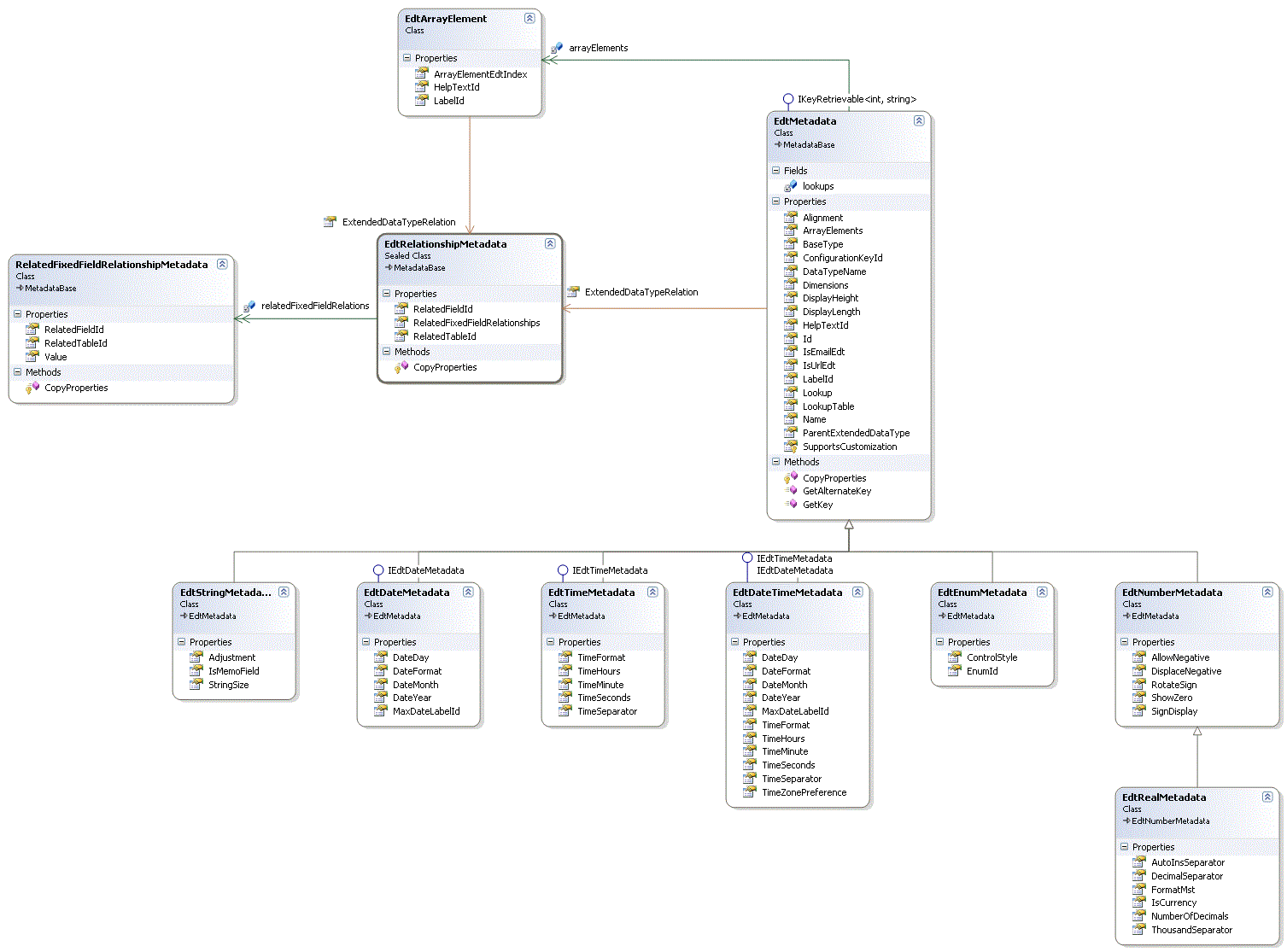Click the relatedFixedFieldRelations association icon
The width and height of the screenshot is (1287, 952).
pyautogui.click(x=249, y=305)
